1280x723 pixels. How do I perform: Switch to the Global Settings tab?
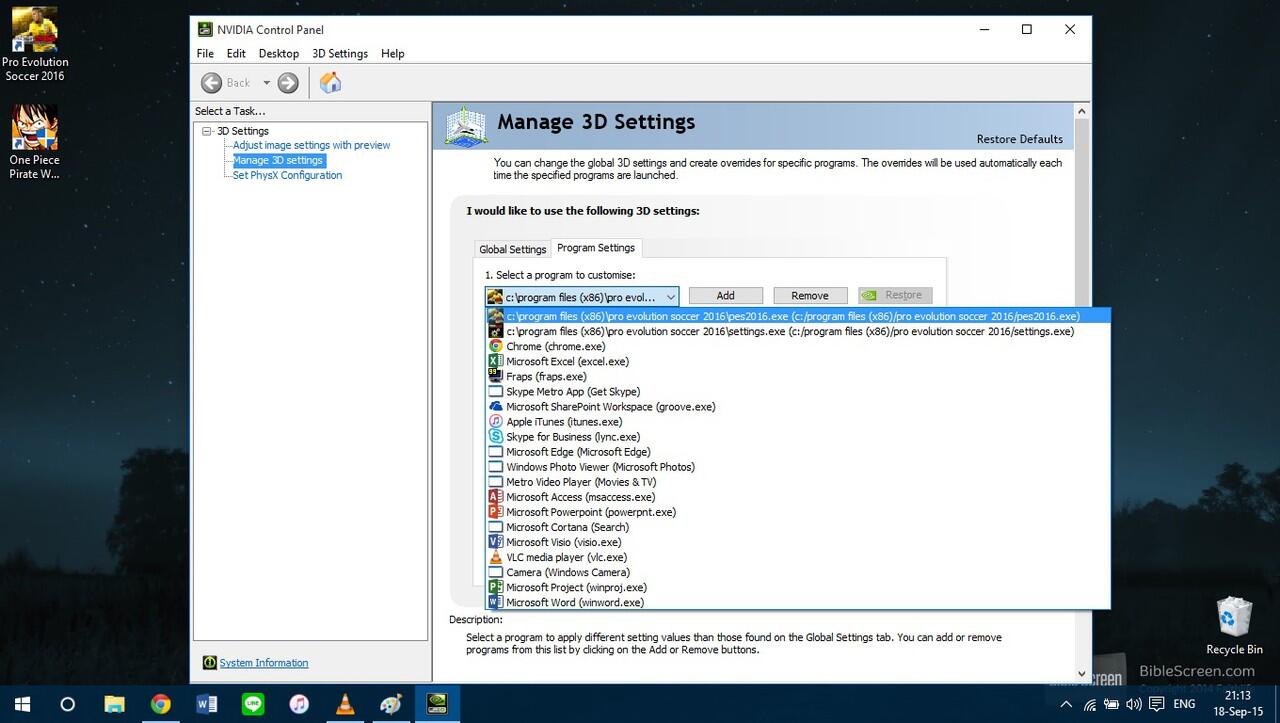click(512, 249)
